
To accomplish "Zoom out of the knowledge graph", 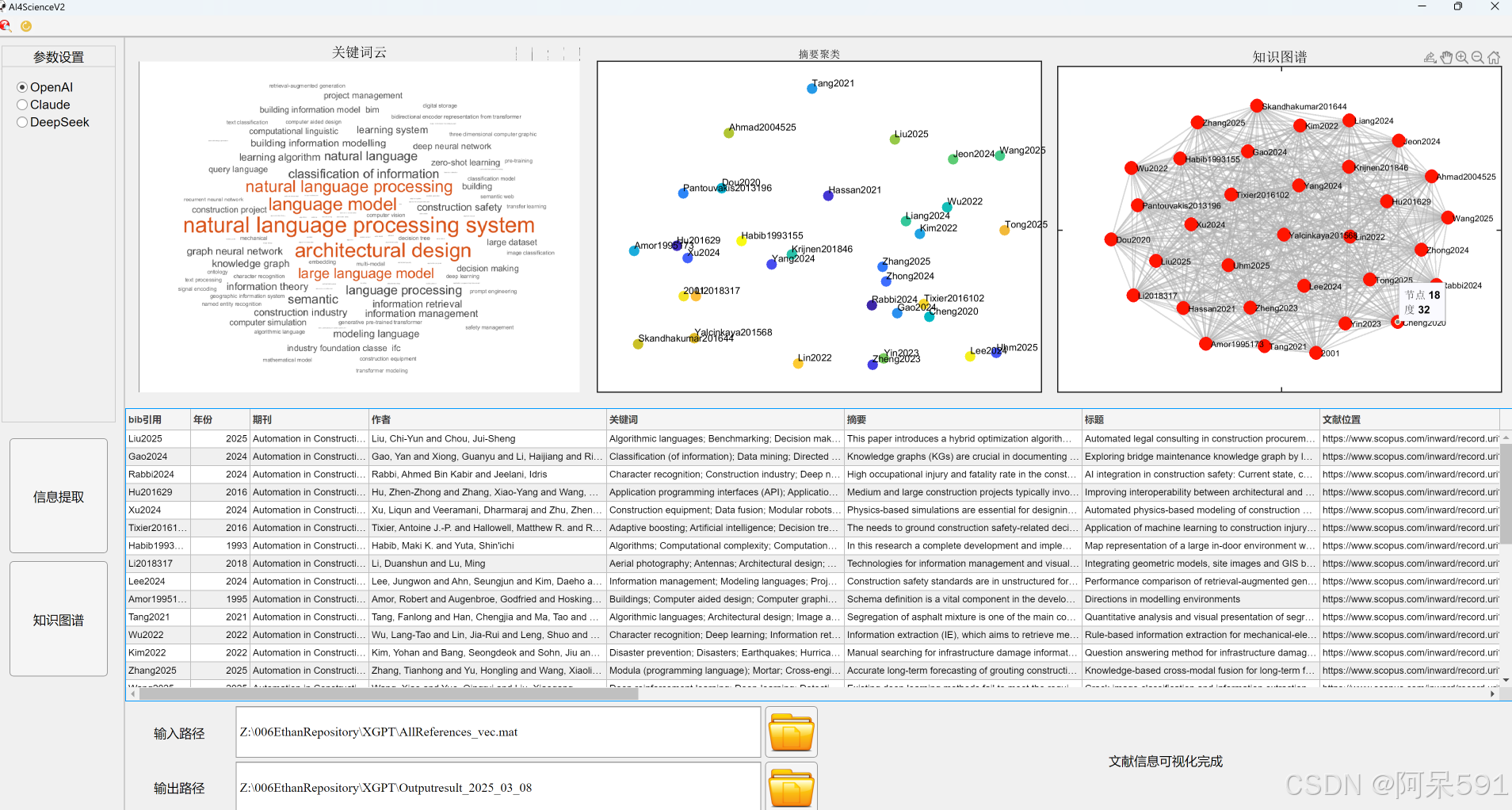I will pos(1476,57).
